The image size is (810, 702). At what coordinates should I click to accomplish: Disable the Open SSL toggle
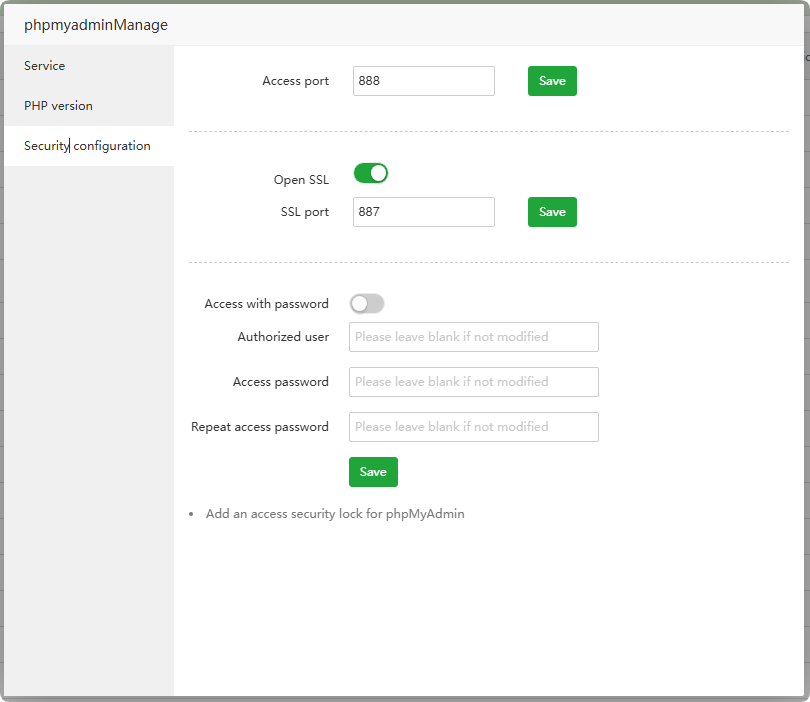pyautogui.click(x=370, y=174)
